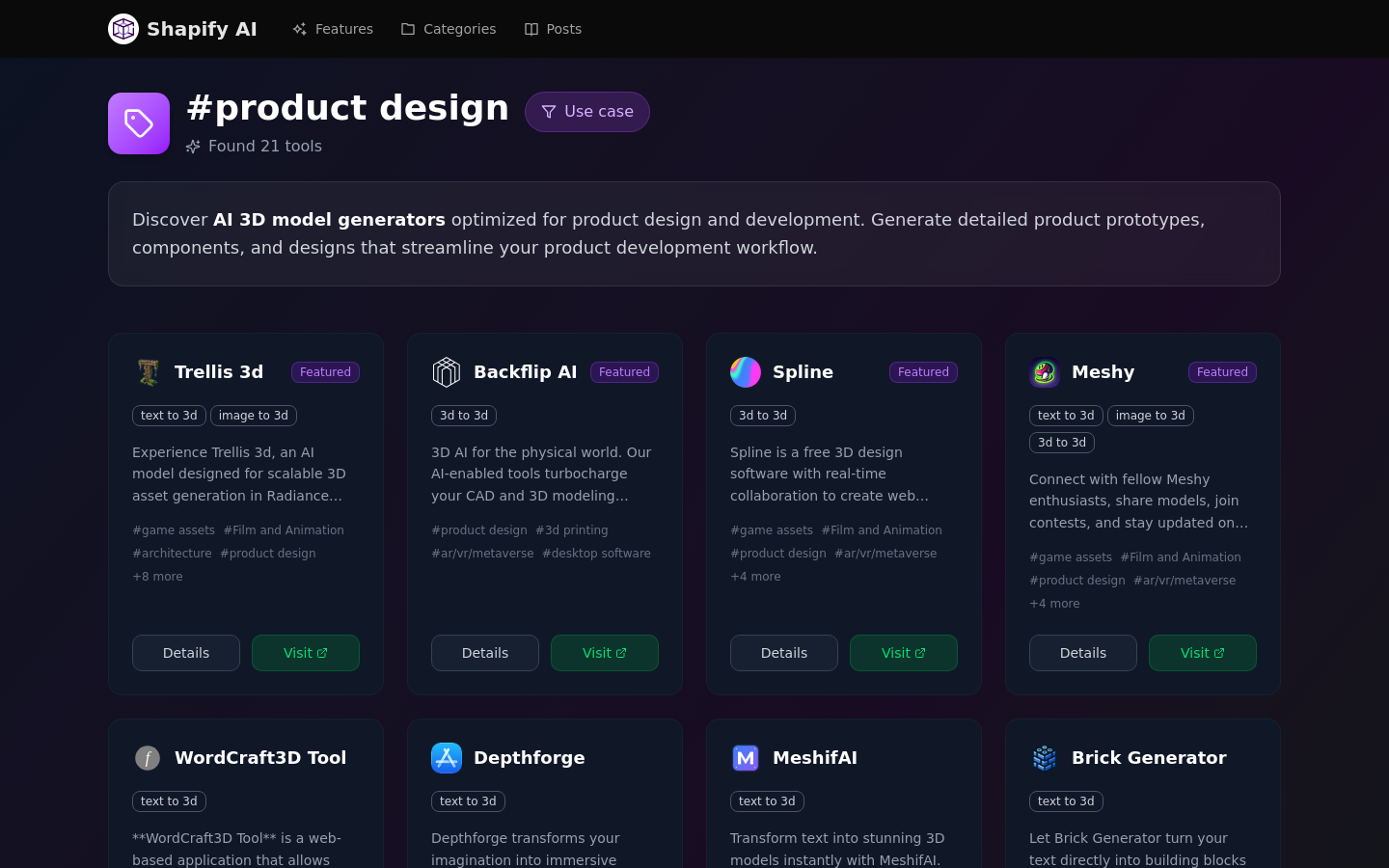Click the MeshifAI logo icon
Screen dimensions: 1389x868
pyautogui.click(x=746, y=758)
